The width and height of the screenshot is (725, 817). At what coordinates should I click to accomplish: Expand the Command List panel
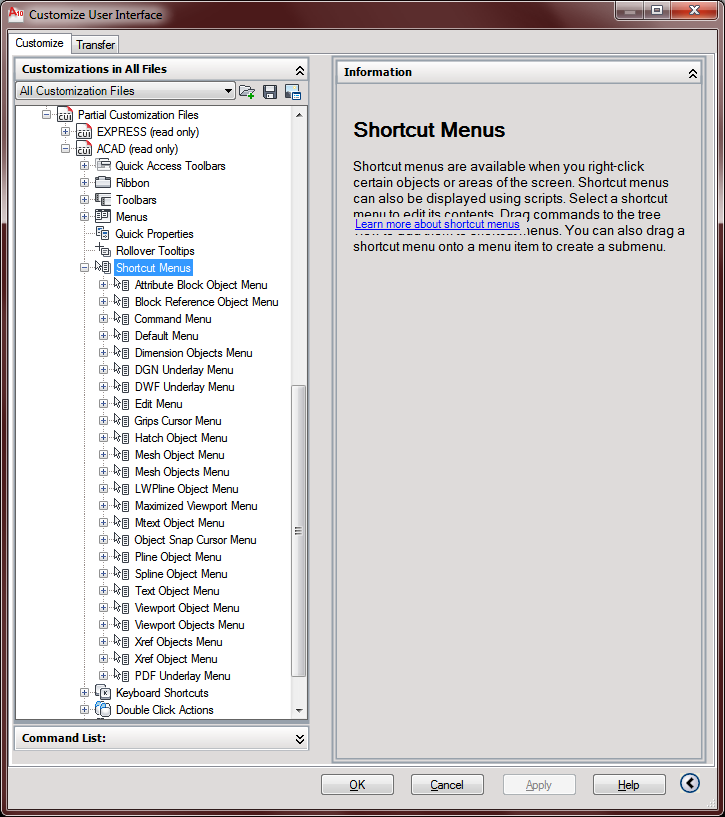[300, 739]
